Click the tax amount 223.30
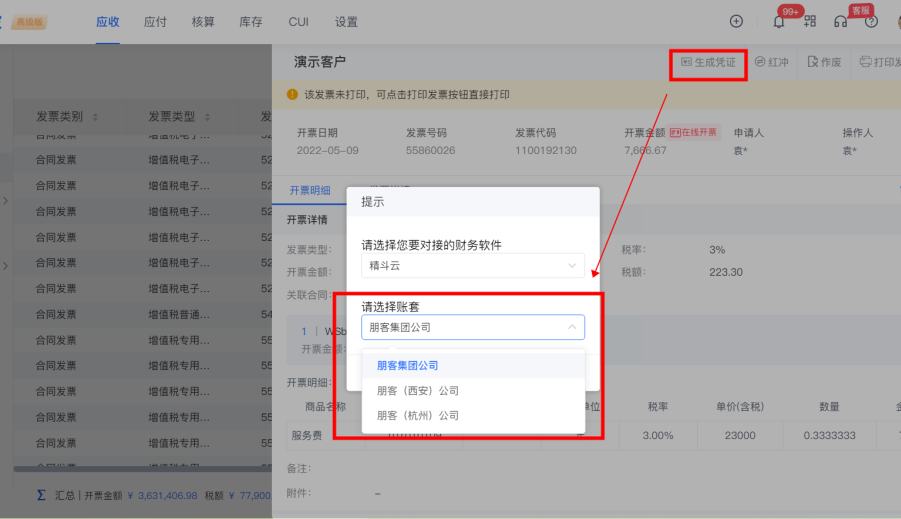The width and height of the screenshot is (901, 519). click(x=726, y=272)
